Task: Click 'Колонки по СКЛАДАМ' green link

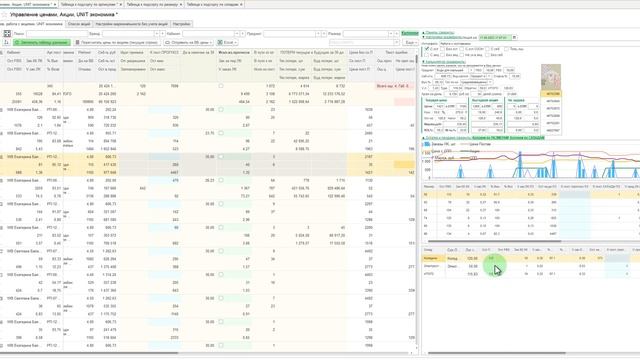Action: [x=527, y=138]
